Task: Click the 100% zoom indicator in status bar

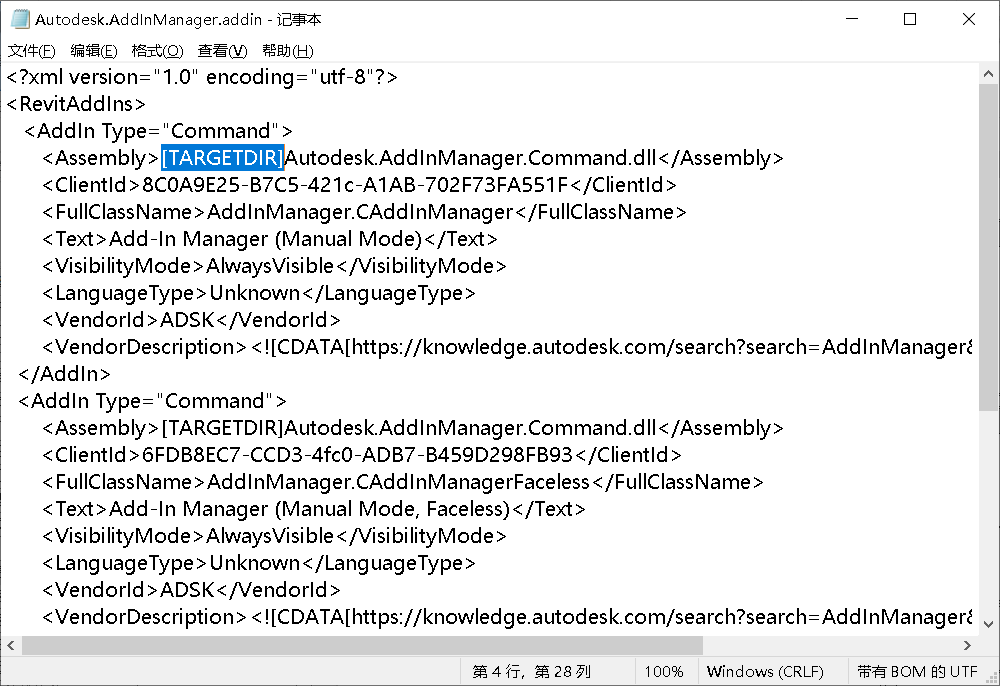Action: click(x=665, y=671)
